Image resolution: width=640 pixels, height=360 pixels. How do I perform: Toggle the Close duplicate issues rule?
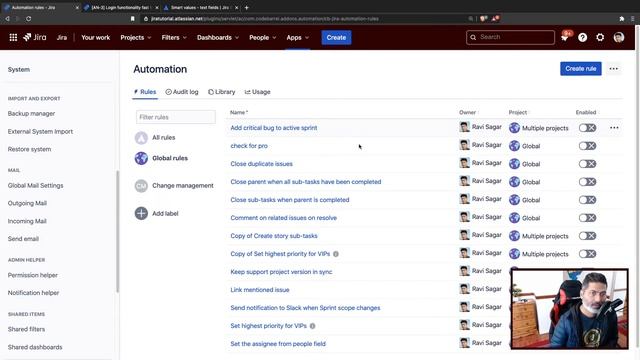click(x=587, y=164)
